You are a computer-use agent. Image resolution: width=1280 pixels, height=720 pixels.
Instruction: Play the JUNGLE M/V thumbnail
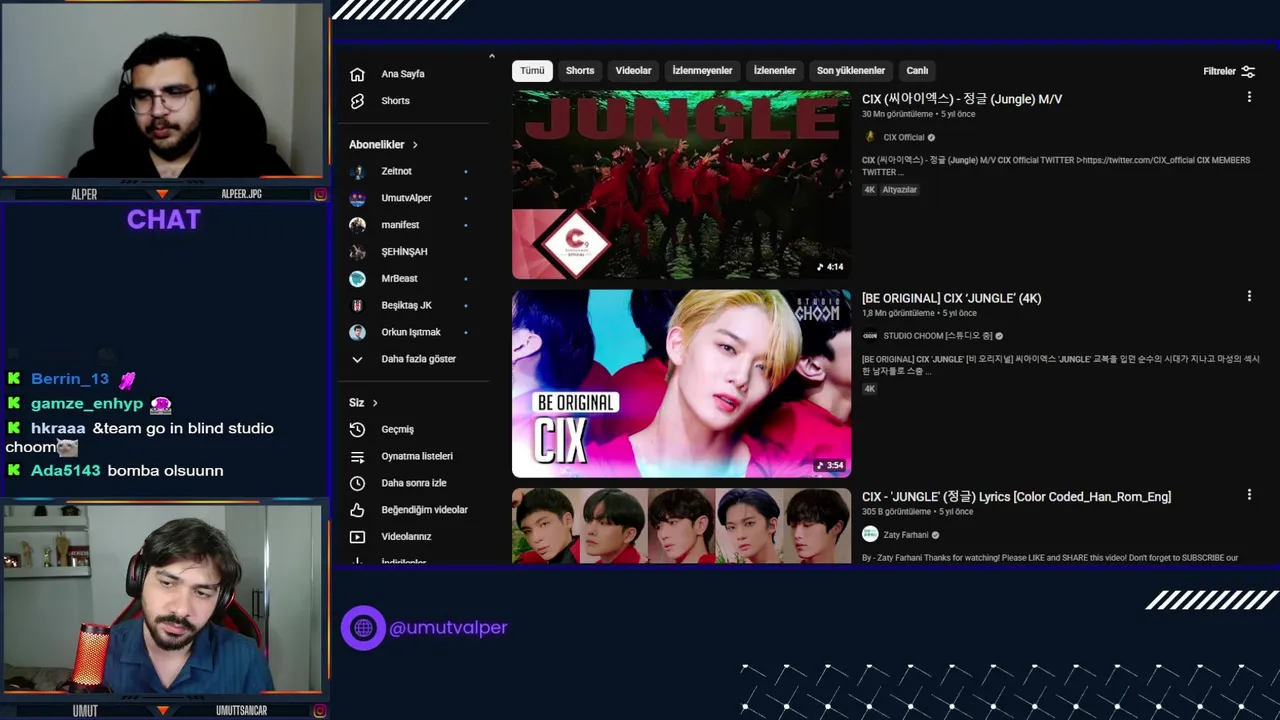[x=681, y=185]
